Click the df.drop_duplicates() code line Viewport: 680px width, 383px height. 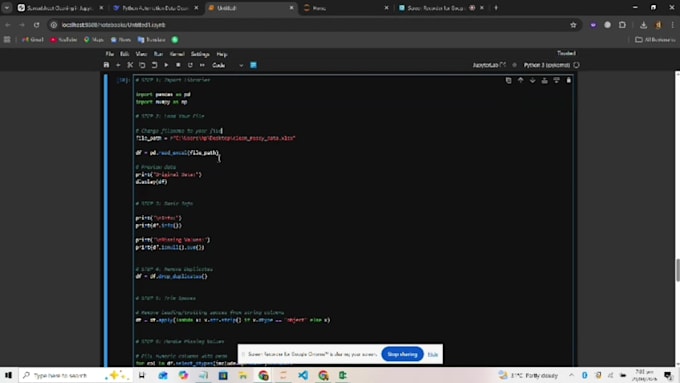(x=171, y=276)
